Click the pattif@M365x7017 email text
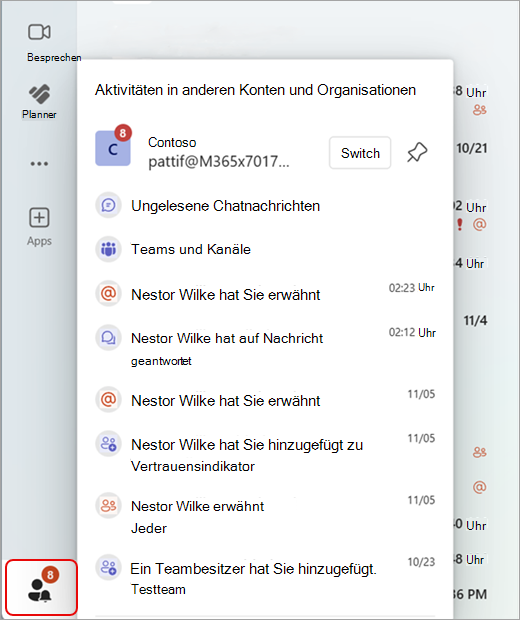Viewport: 520px width, 620px height. coord(219,162)
